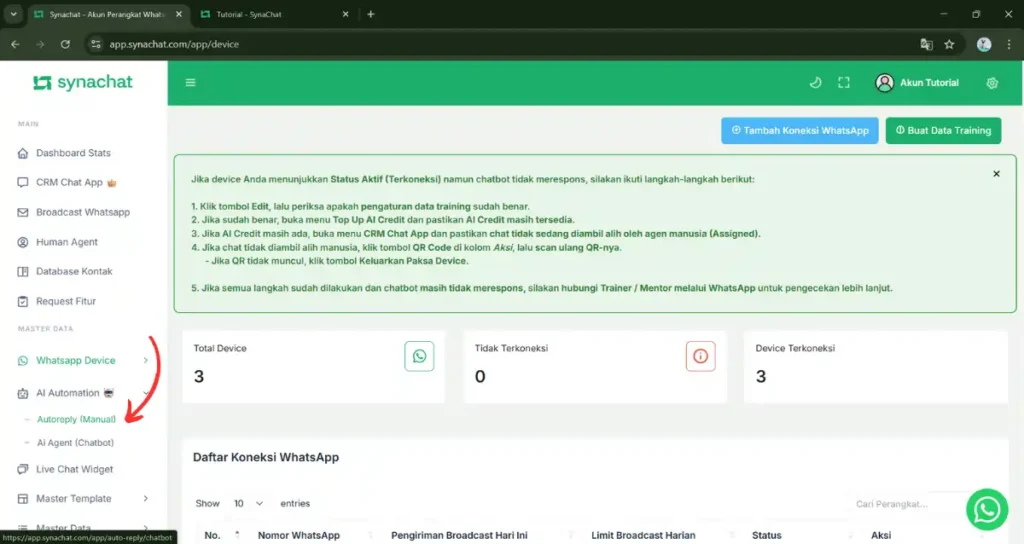Image resolution: width=1024 pixels, height=544 pixels.
Task: Expand Whatsapp Device chevron
Action: pyautogui.click(x=146, y=360)
